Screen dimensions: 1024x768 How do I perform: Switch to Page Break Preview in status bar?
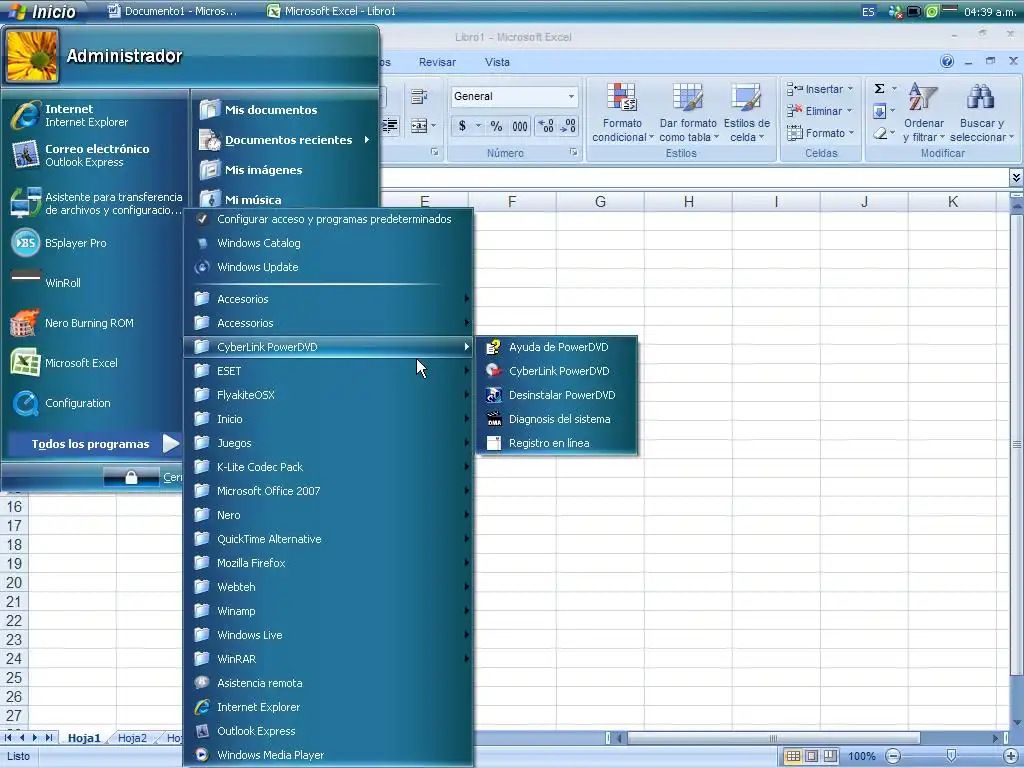(x=829, y=756)
